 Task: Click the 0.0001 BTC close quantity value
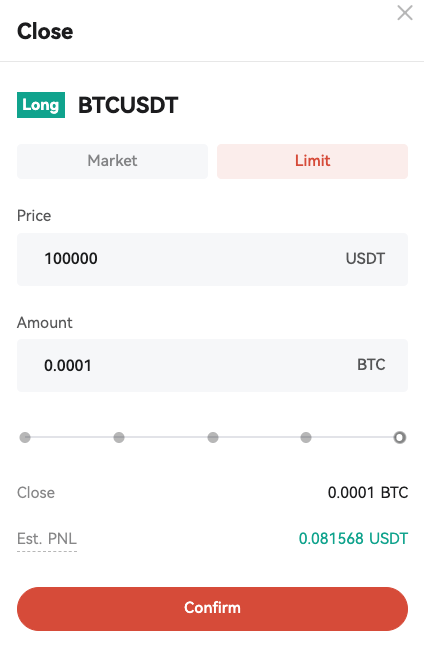coord(368,492)
